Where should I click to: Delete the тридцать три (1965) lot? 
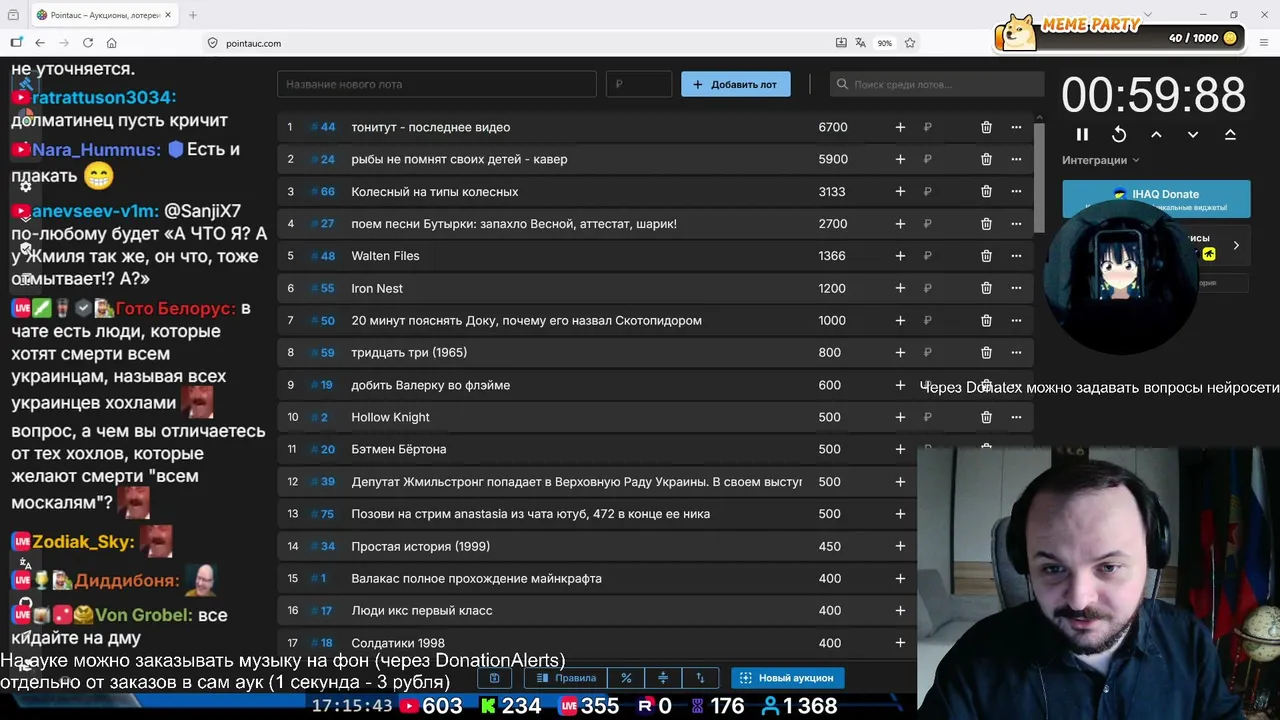coord(986,352)
